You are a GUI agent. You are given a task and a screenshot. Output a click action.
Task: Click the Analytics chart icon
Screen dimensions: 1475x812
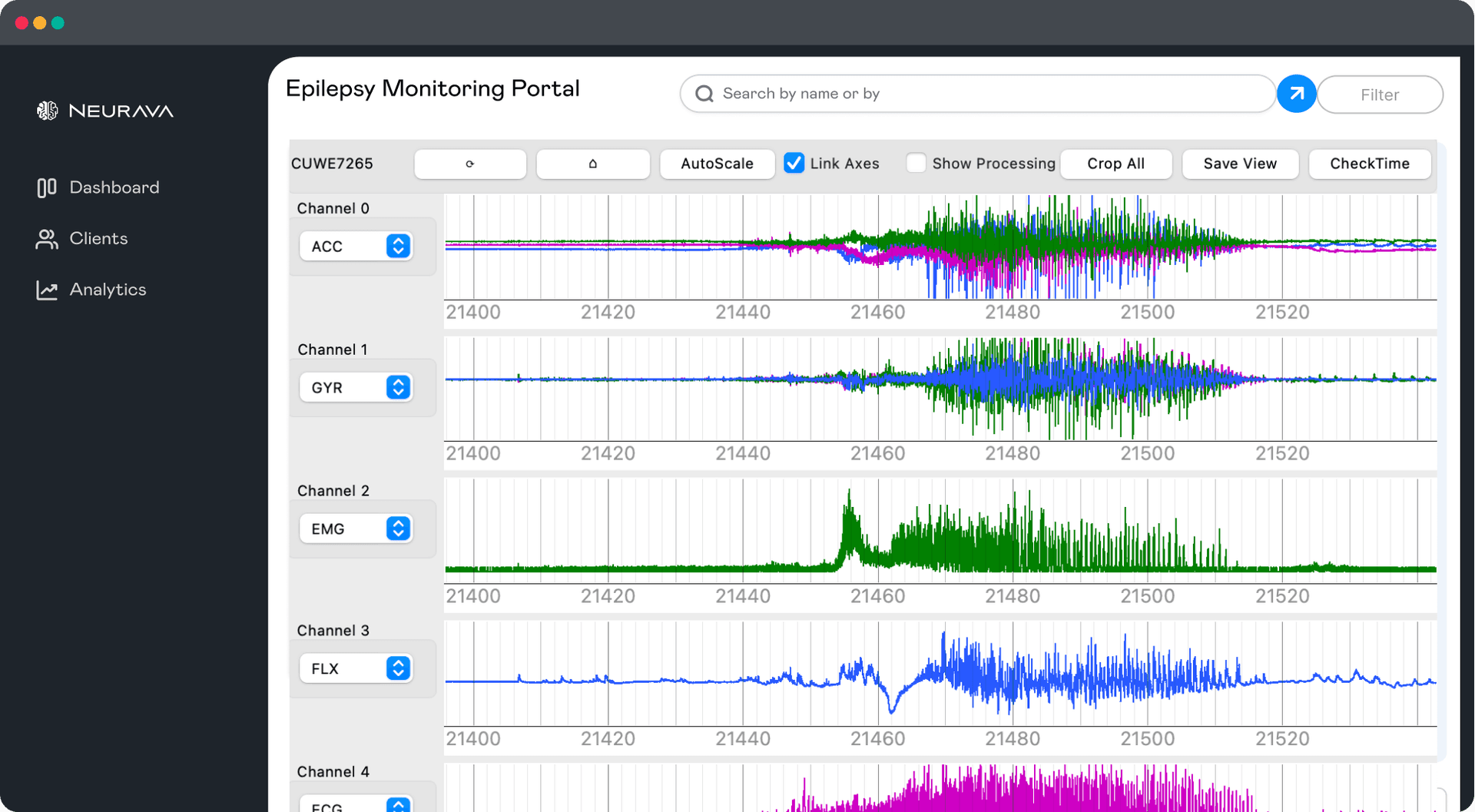point(46,290)
